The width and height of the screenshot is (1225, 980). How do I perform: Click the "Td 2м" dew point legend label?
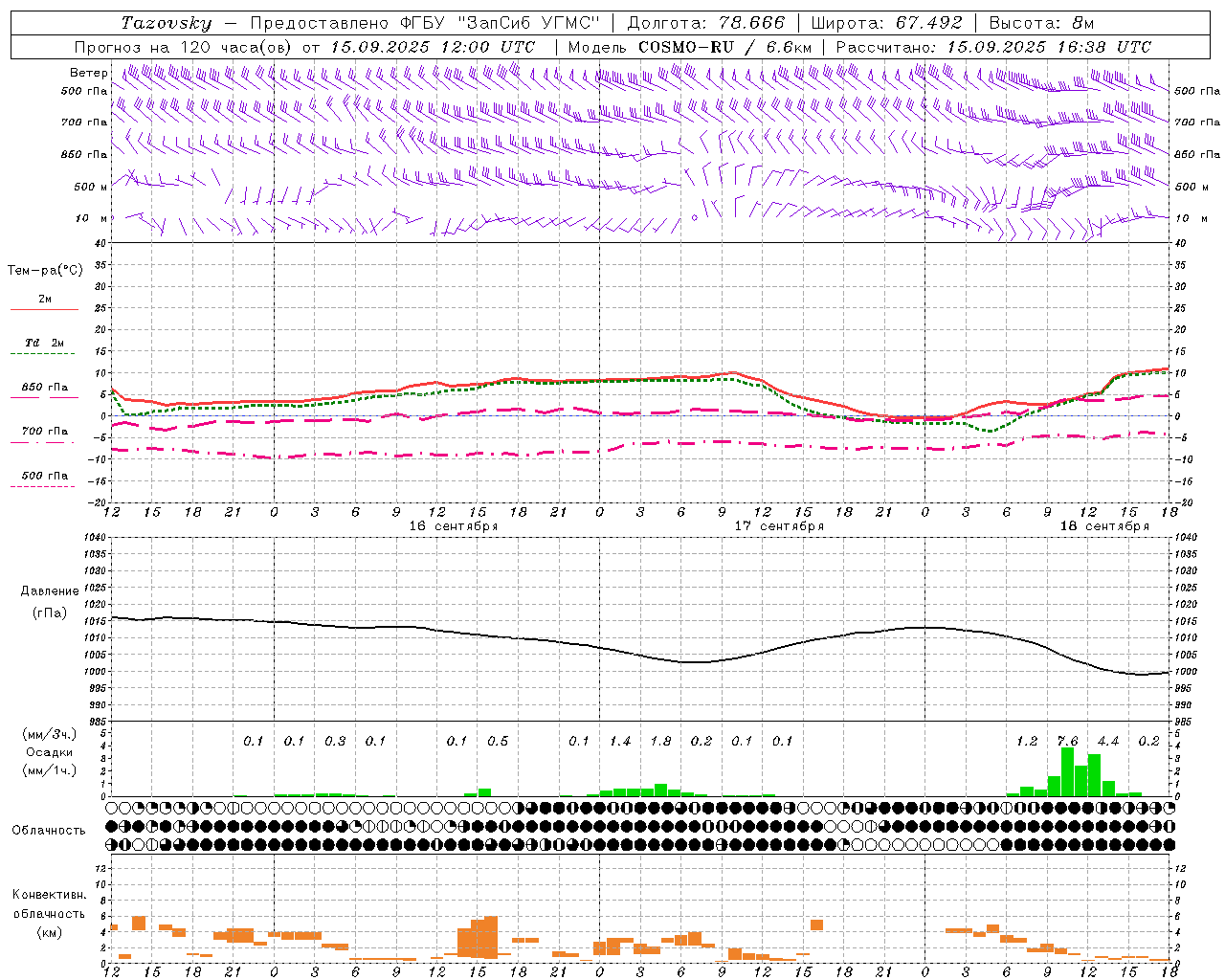(x=44, y=343)
